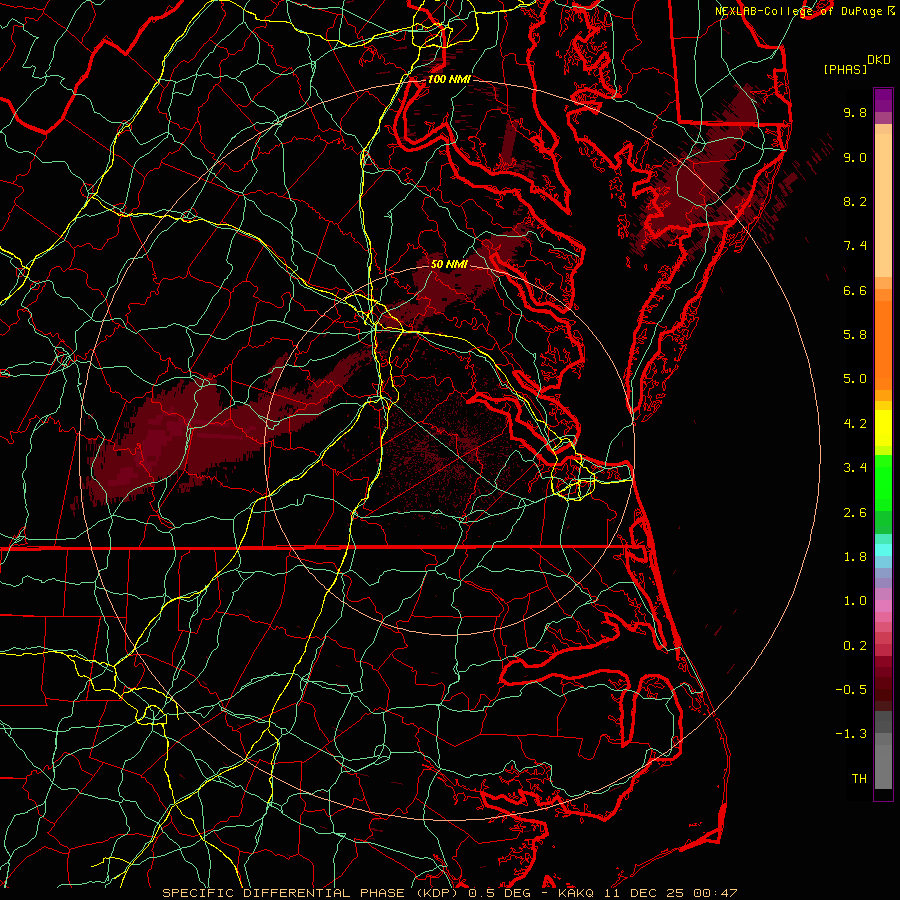Click the -1.3 scale value
Screen dimensions: 900x900
tap(851, 734)
